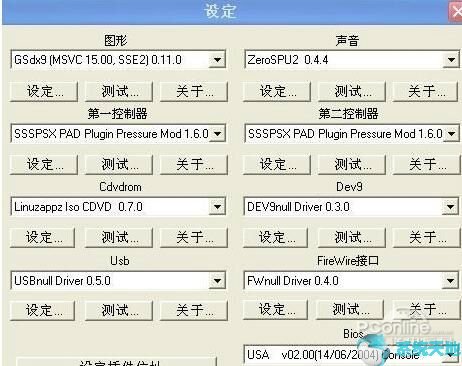
Task: Run 测试 for the Dev9 plugin
Action: click(352, 238)
